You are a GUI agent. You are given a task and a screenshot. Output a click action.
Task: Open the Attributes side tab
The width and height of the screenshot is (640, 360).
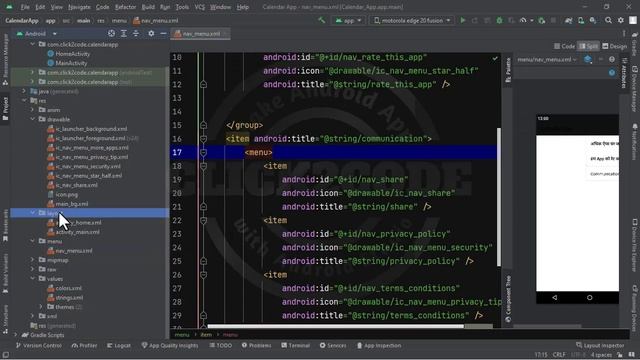(624, 73)
